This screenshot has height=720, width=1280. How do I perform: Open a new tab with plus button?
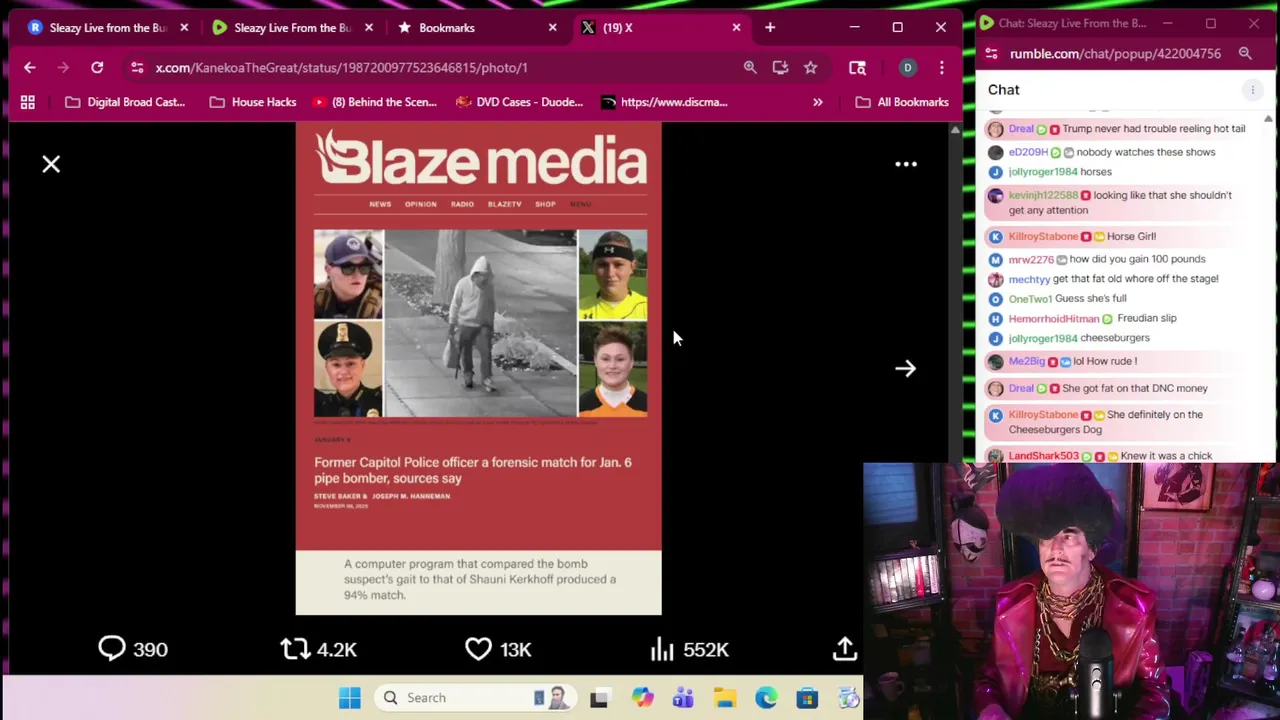click(770, 28)
